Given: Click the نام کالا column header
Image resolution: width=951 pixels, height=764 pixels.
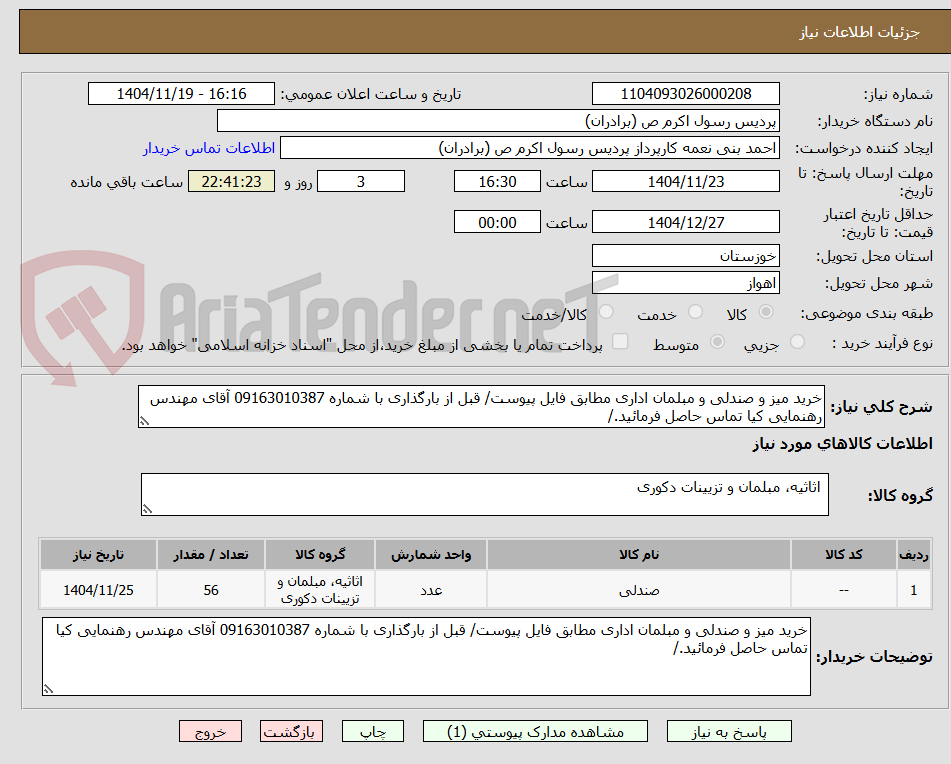Looking at the screenshot, I should (x=639, y=555).
